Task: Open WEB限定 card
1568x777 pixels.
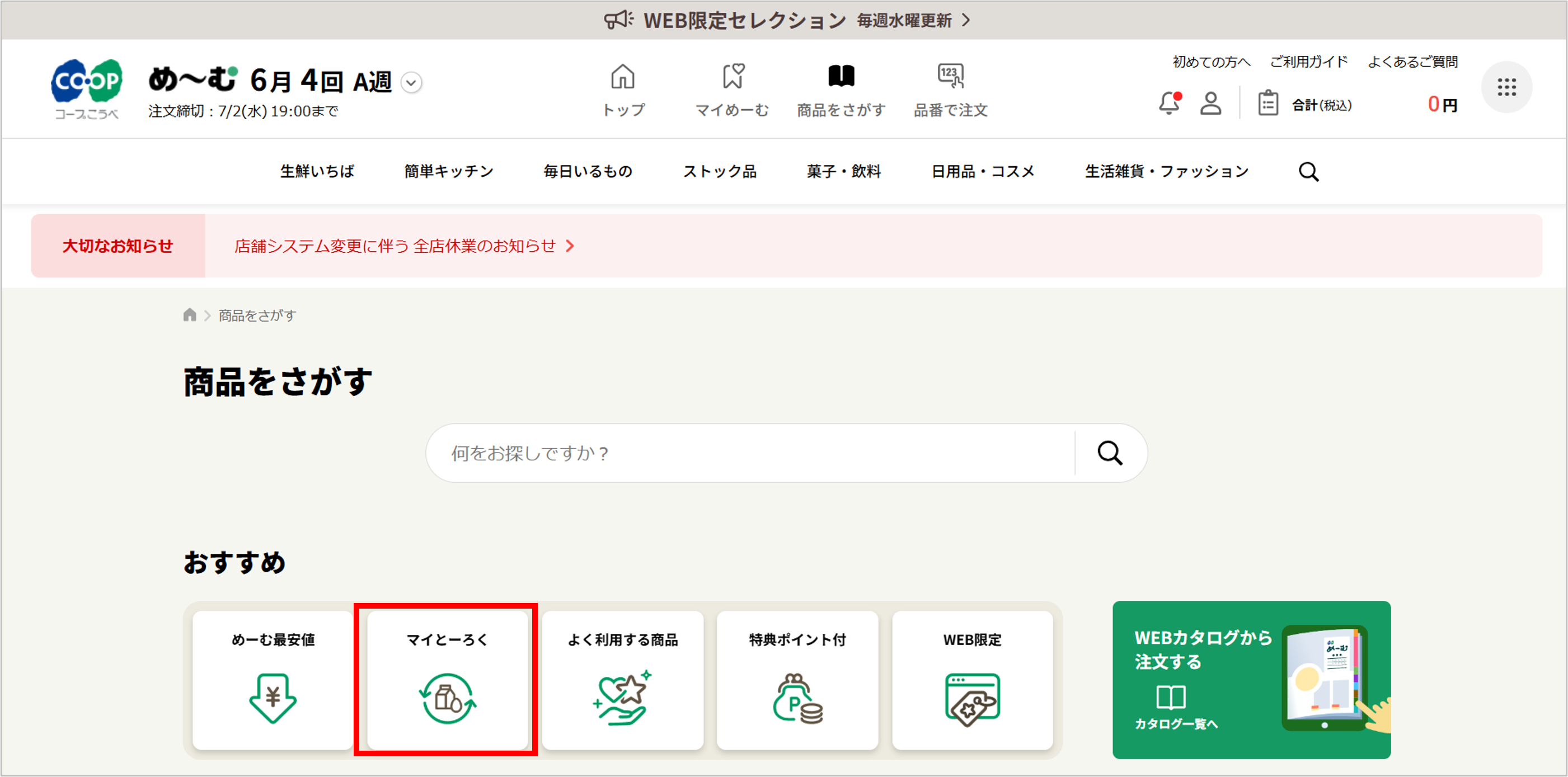Action: [x=973, y=680]
